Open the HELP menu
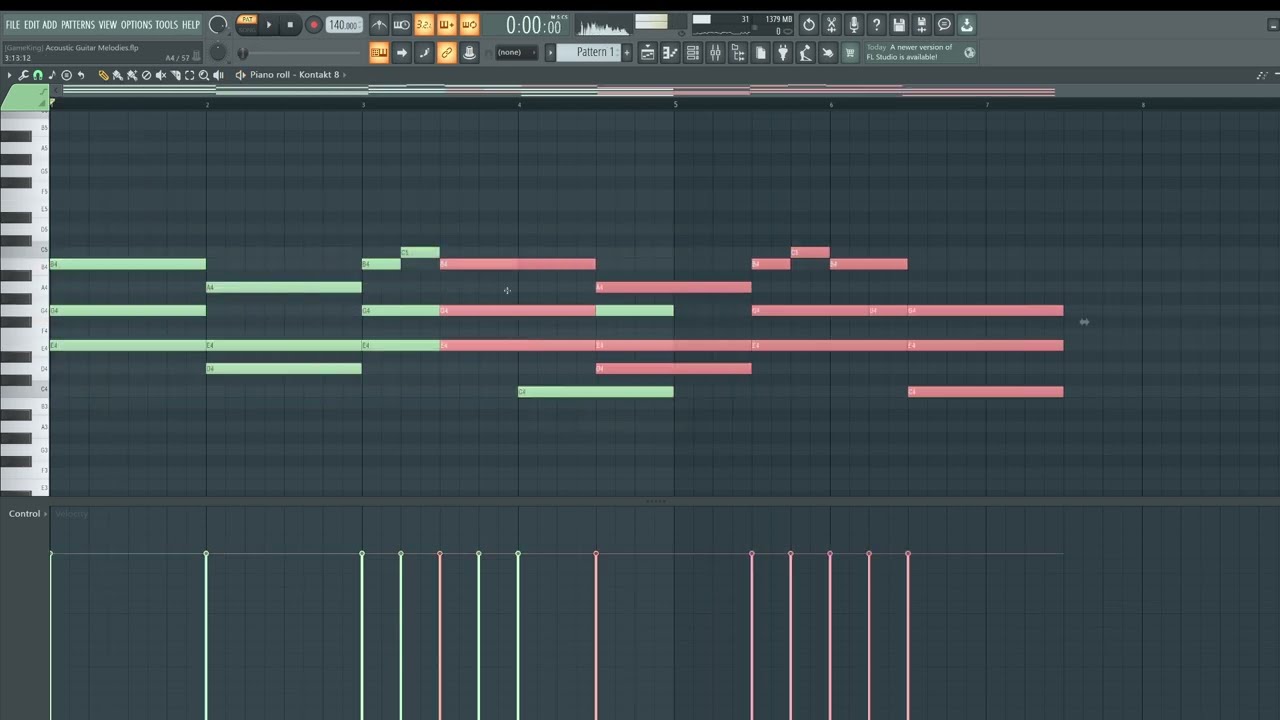The width and height of the screenshot is (1280, 720). tap(191, 25)
